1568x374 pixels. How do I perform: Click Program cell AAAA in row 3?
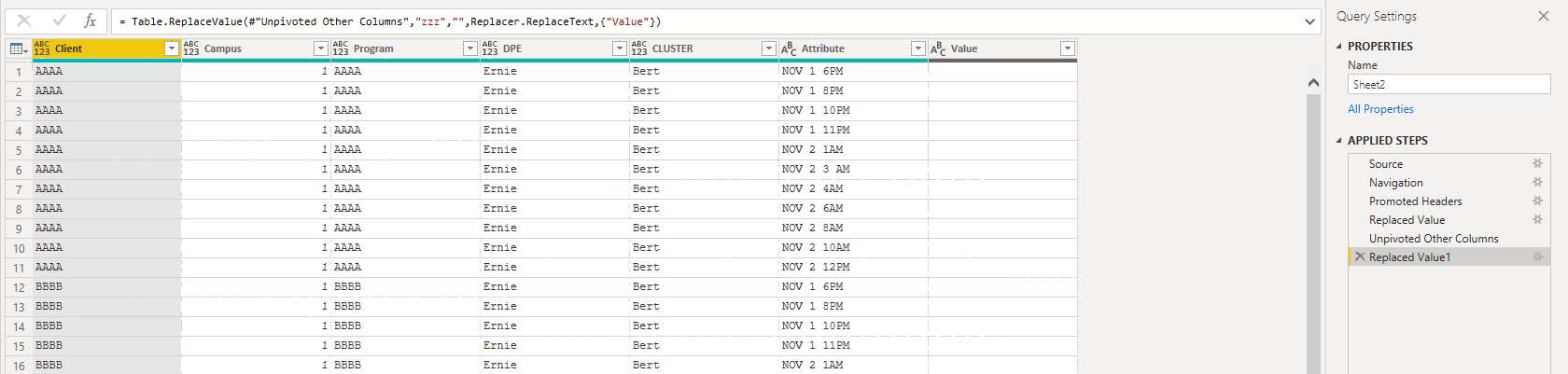(405, 110)
